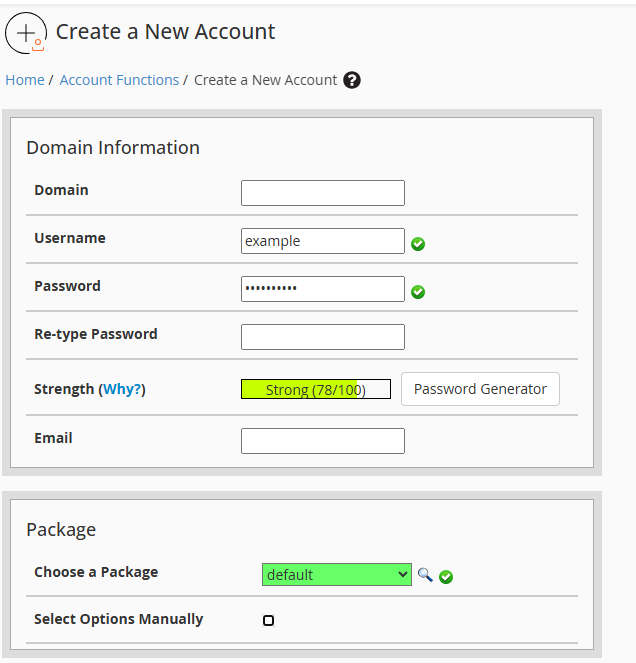
Task: Open Account Functions breadcrumb link
Action: pos(119,80)
